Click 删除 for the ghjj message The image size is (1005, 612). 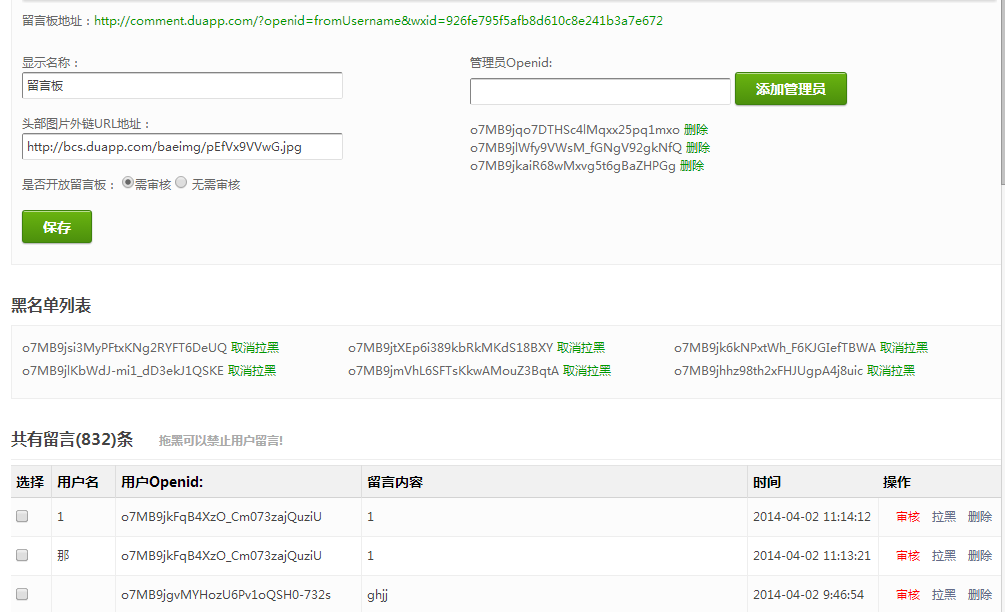click(980, 595)
